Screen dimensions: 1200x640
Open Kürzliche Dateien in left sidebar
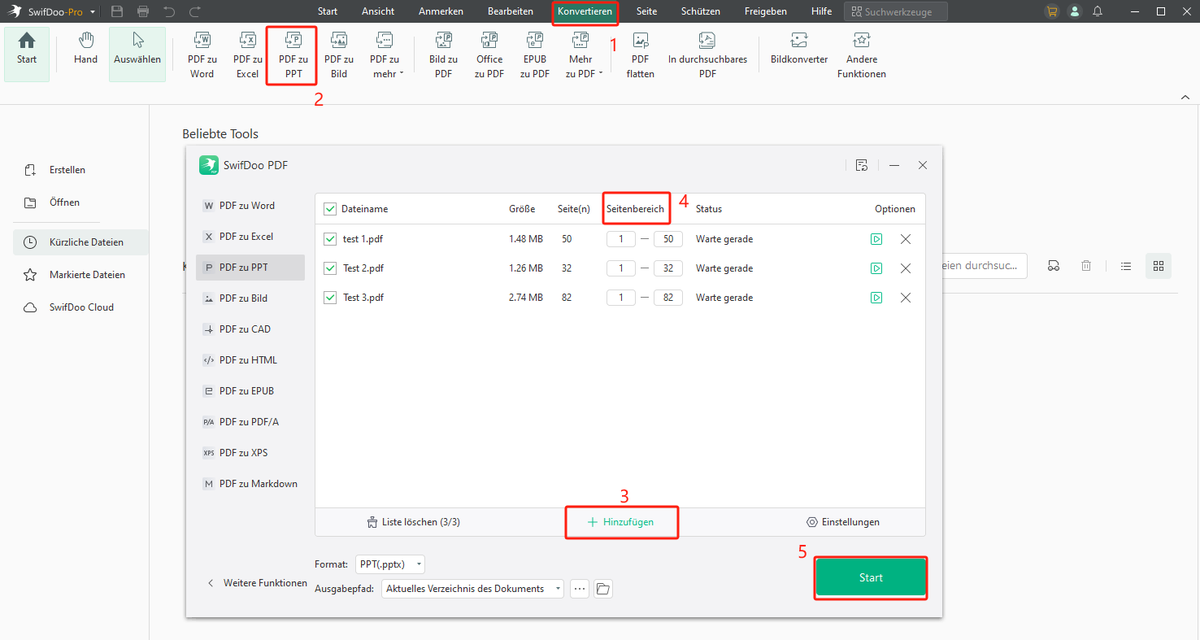(x=80, y=242)
